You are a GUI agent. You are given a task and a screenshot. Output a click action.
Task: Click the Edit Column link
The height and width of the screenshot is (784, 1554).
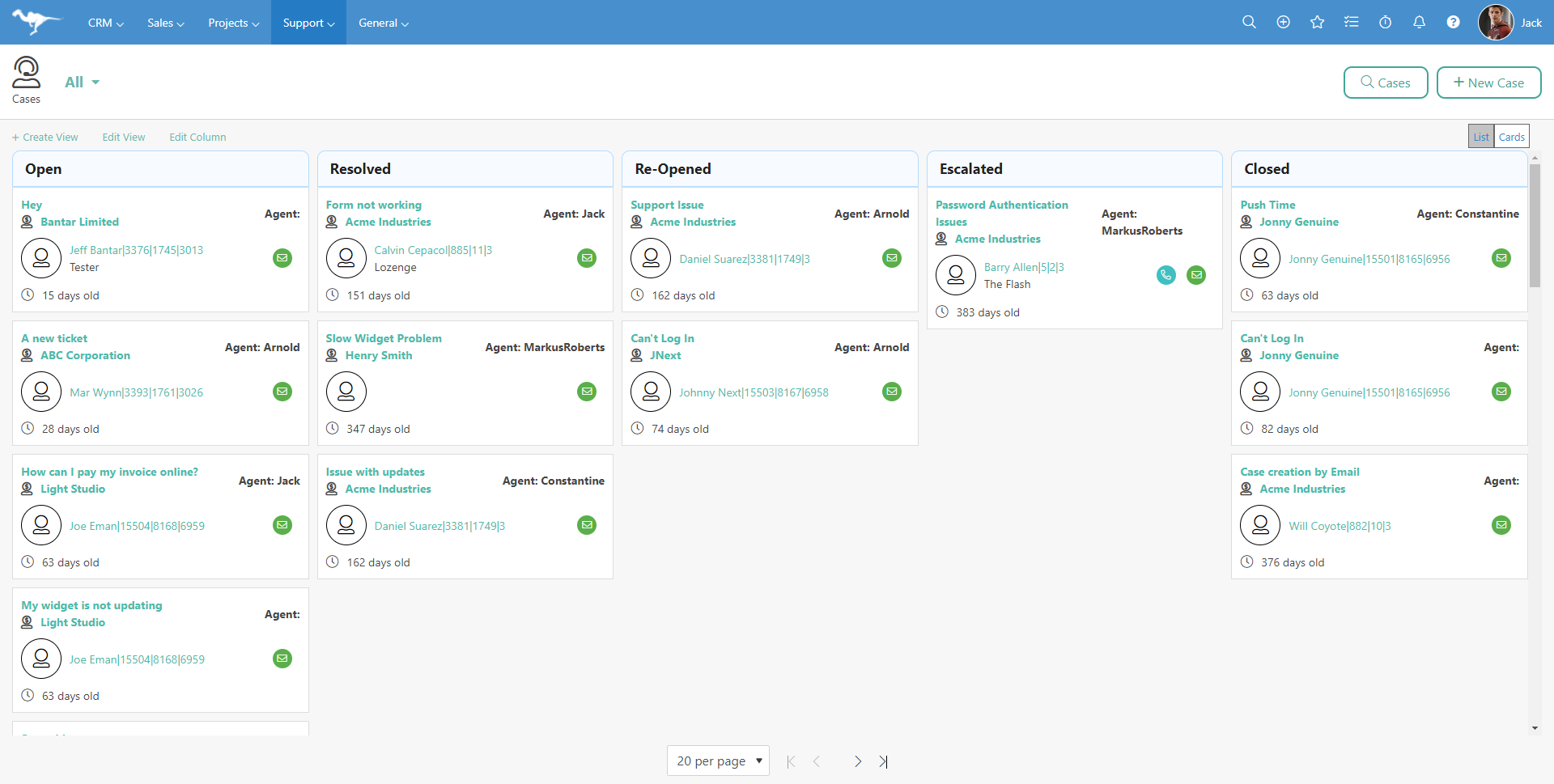coord(197,138)
